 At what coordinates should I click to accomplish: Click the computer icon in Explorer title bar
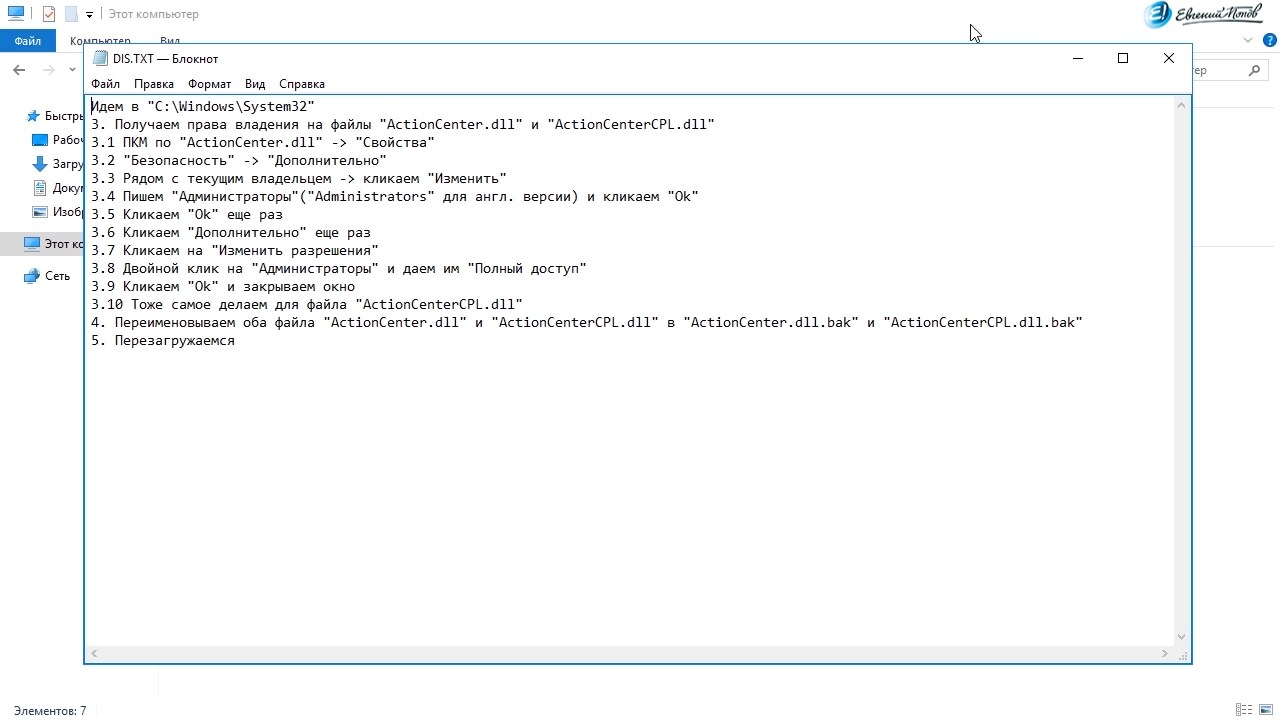pos(15,14)
